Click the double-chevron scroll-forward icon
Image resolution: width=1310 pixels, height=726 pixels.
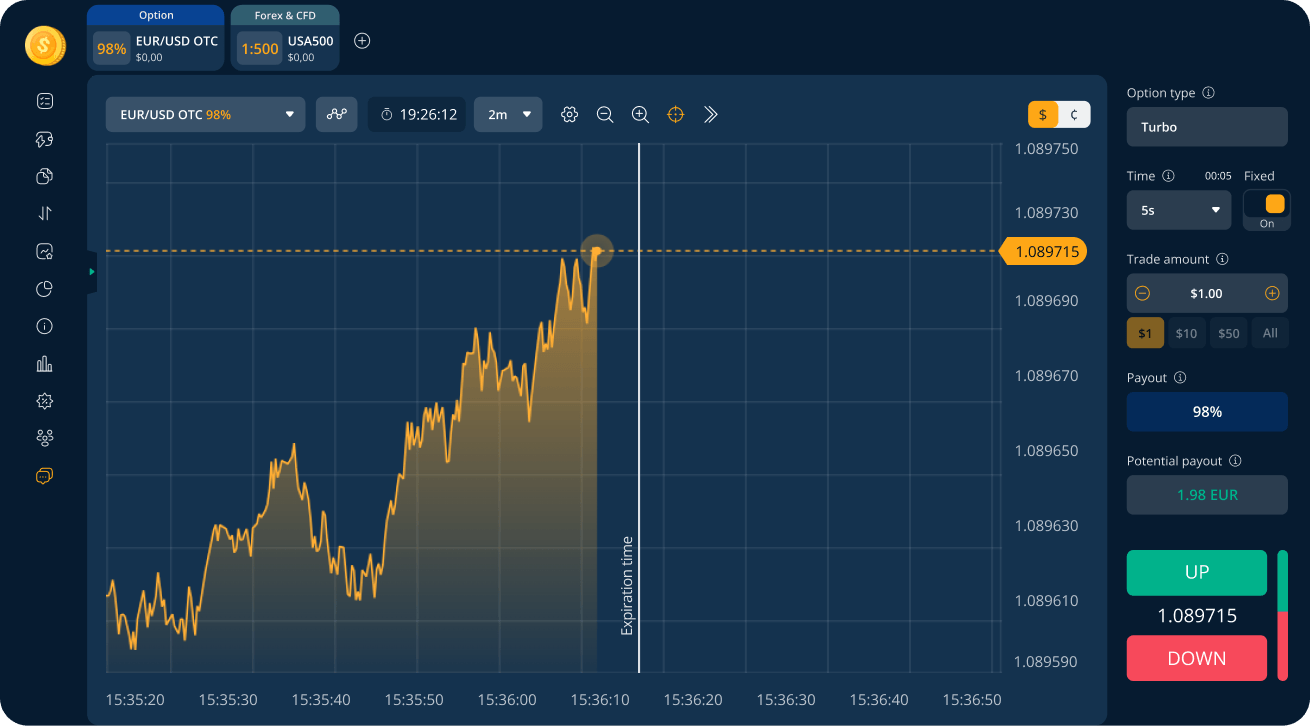tap(711, 115)
